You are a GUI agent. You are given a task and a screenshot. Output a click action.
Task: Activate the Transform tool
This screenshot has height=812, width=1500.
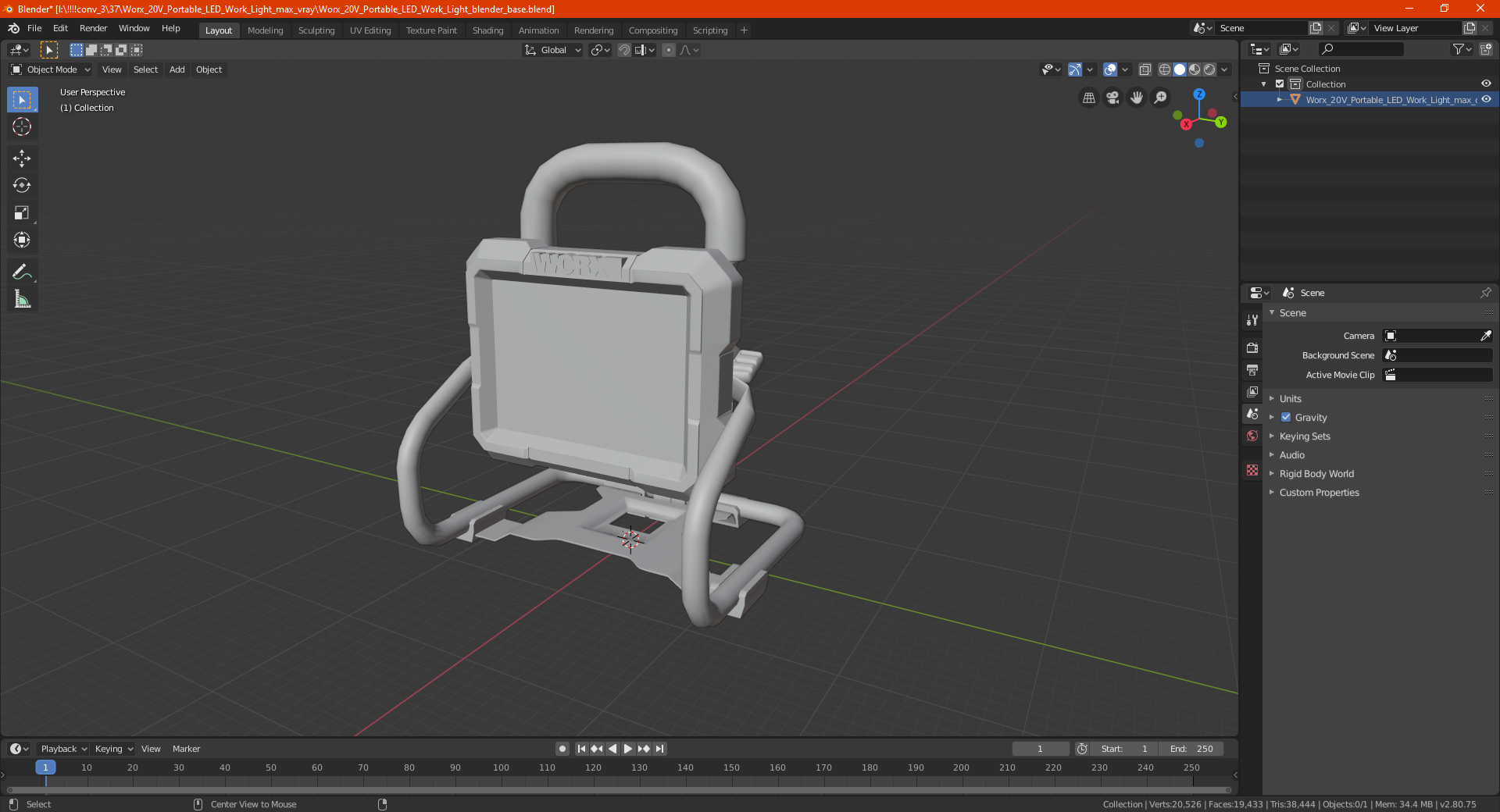click(x=22, y=240)
